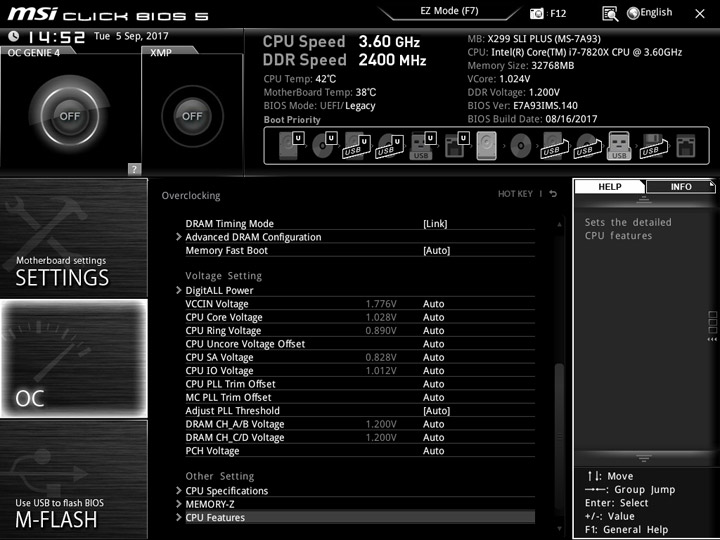This screenshot has width=720, height=540.
Task: Click the help panel side collapse arrows
Action: [712, 339]
